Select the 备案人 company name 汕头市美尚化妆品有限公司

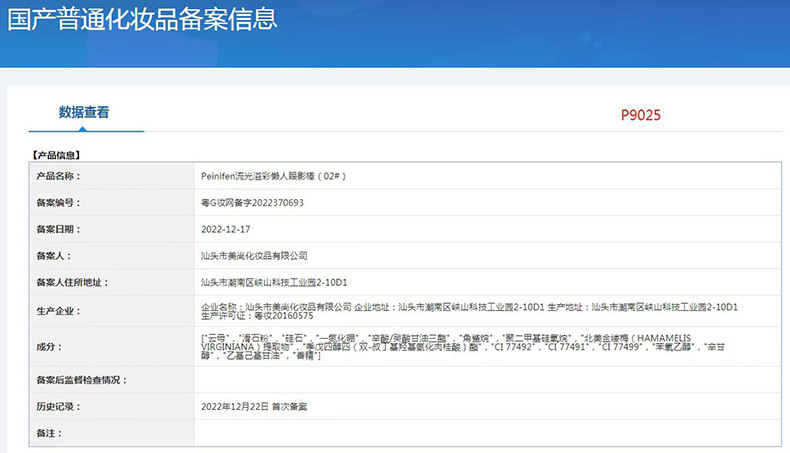coord(254,255)
